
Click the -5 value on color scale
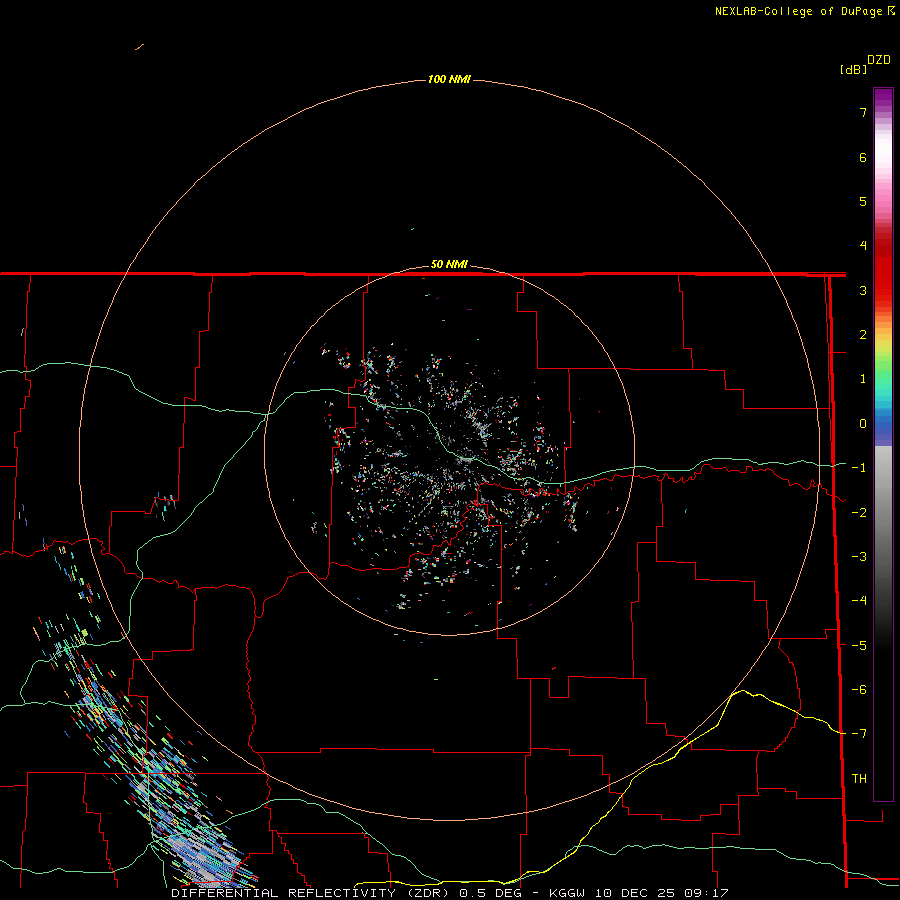(x=859, y=646)
